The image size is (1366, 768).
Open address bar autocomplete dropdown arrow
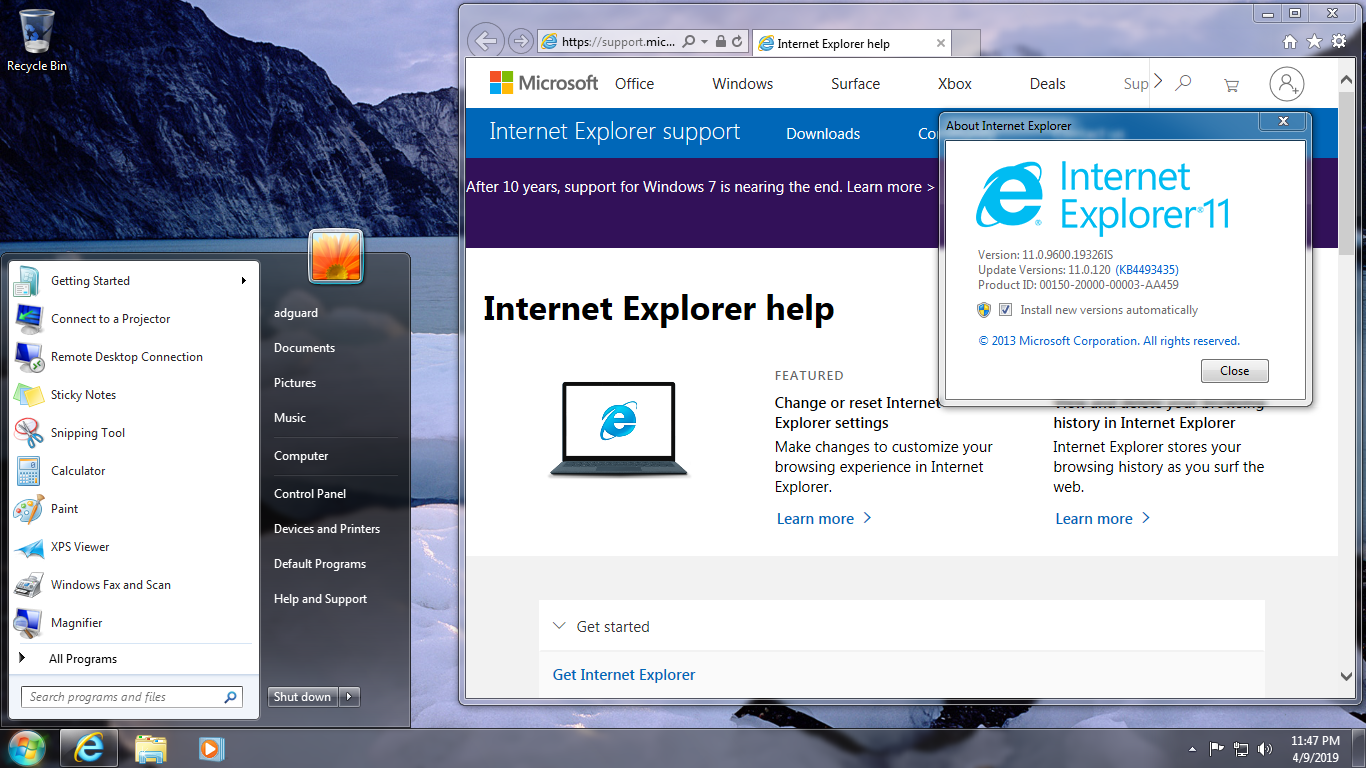click(x=704, y=42)
